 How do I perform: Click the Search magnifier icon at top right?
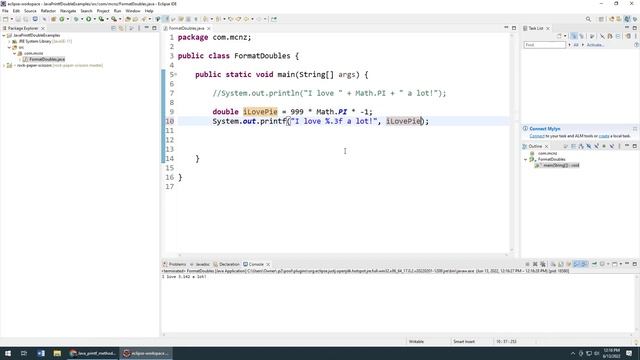(x=588, y=19)
